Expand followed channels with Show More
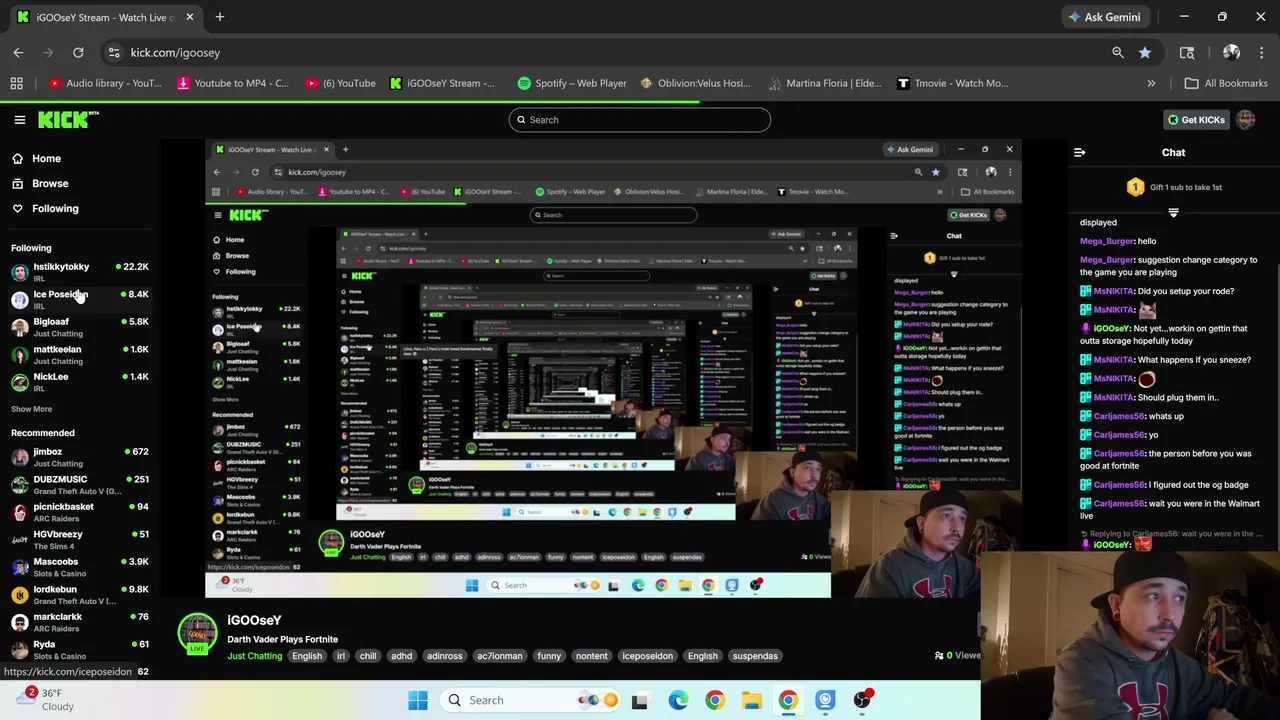The image size is (1280, 720). [31, 409]
